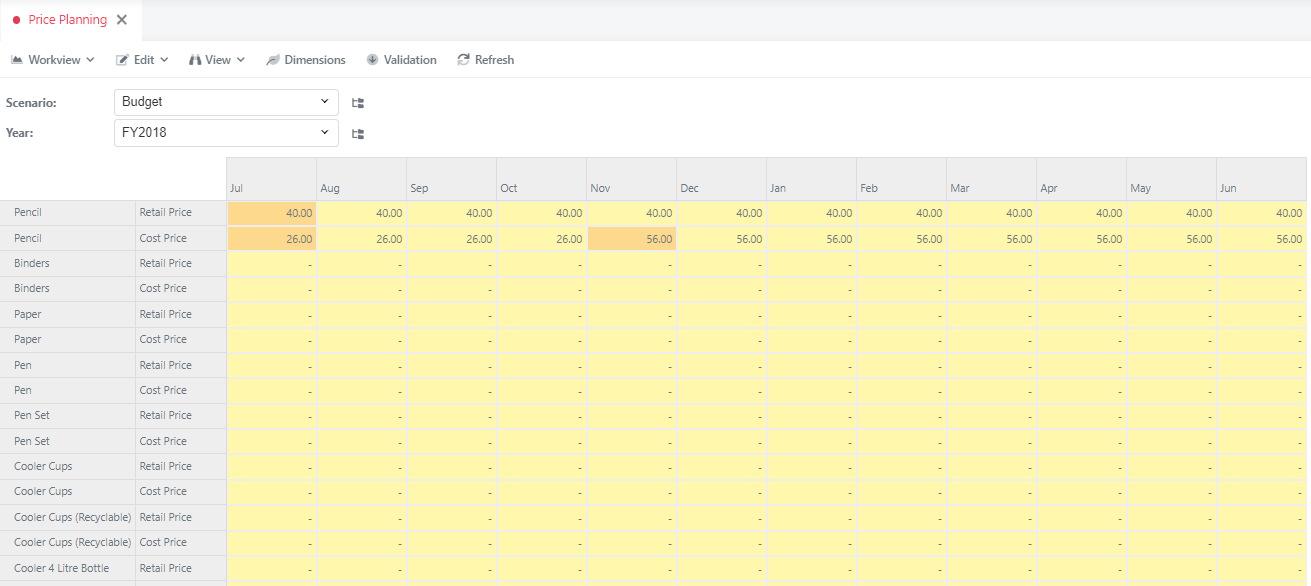Select Pencil Cost Price cell for Jun
Image resolution: width=1311 pixels, height=586 pixels.
1261,239
